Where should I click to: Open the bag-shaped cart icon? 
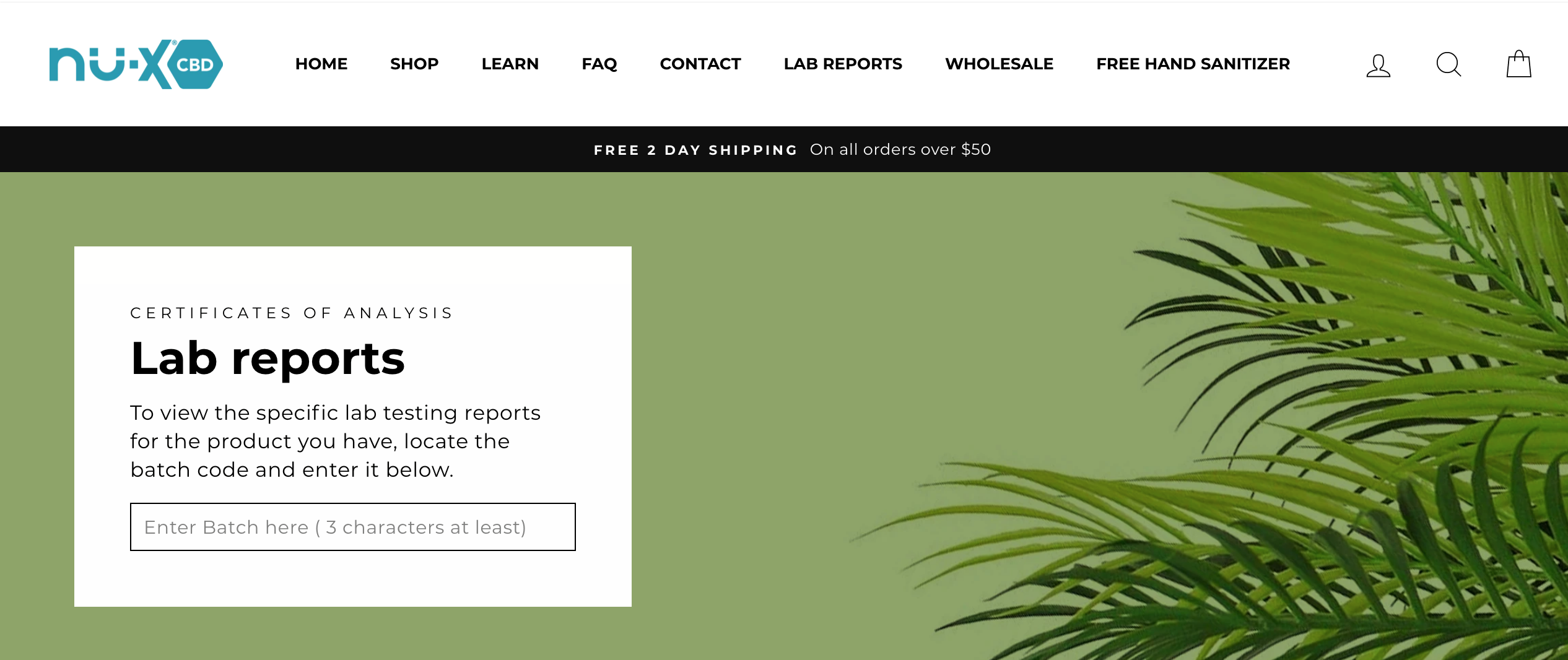(1518, 64)
